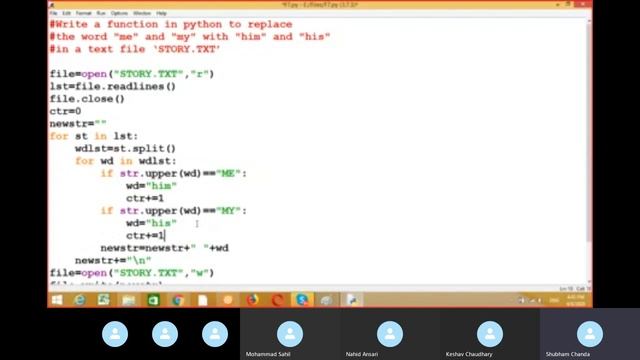This screenshot has height=360, width=640.
Task: Click the volume icon in system tray
Action: [521, 300]
